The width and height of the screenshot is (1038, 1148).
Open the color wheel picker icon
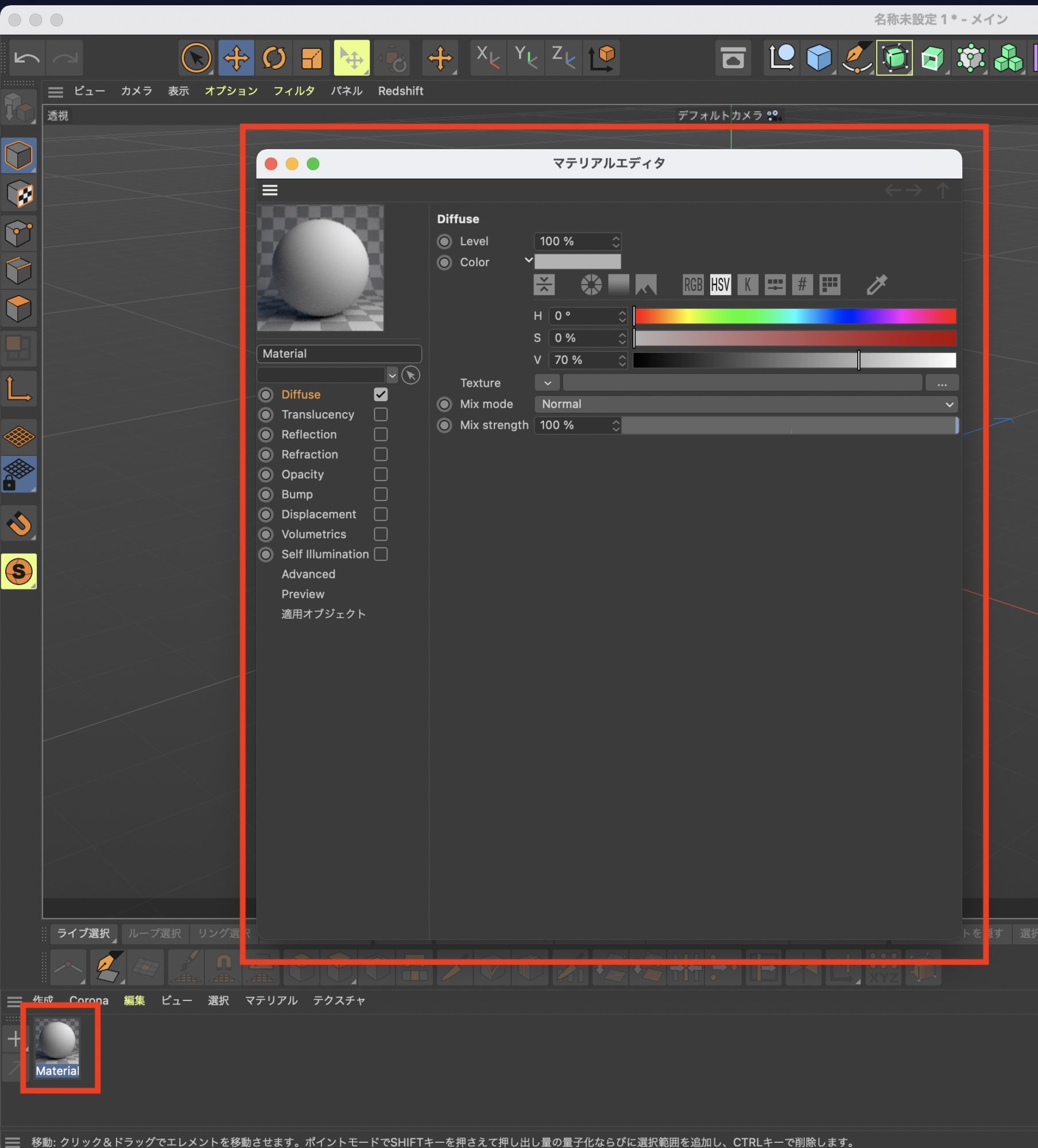(591, 285)
